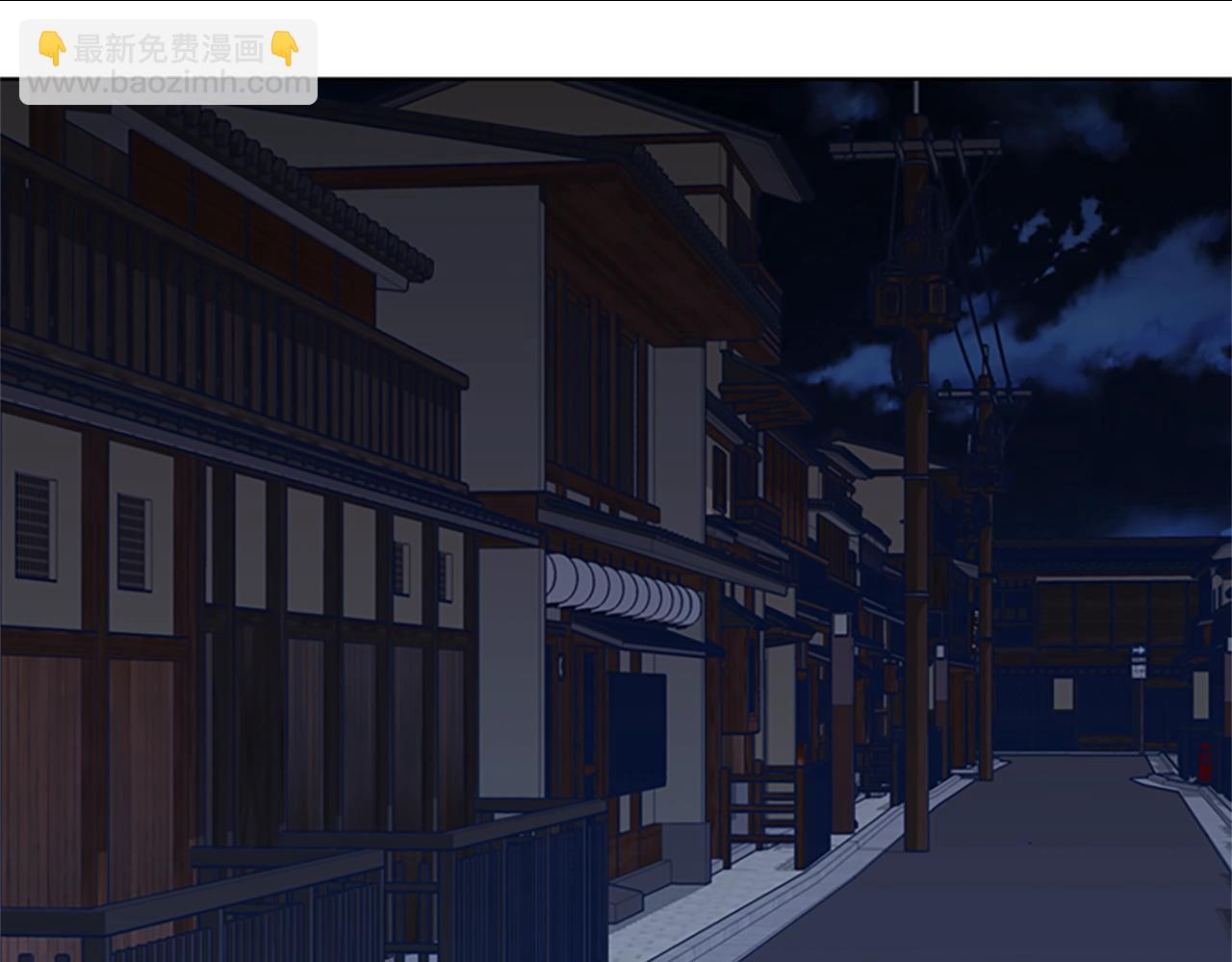This screenshot has height=962, width=1232.
Task: Click the blue arrow road sign
Action: pos(1139,651)
